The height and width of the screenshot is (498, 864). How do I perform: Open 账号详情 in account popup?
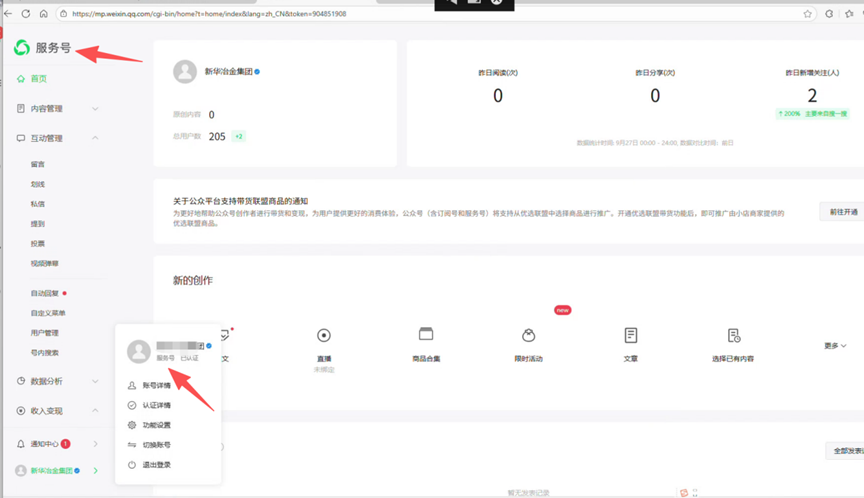pyautogui.click(x=156, y=386)
